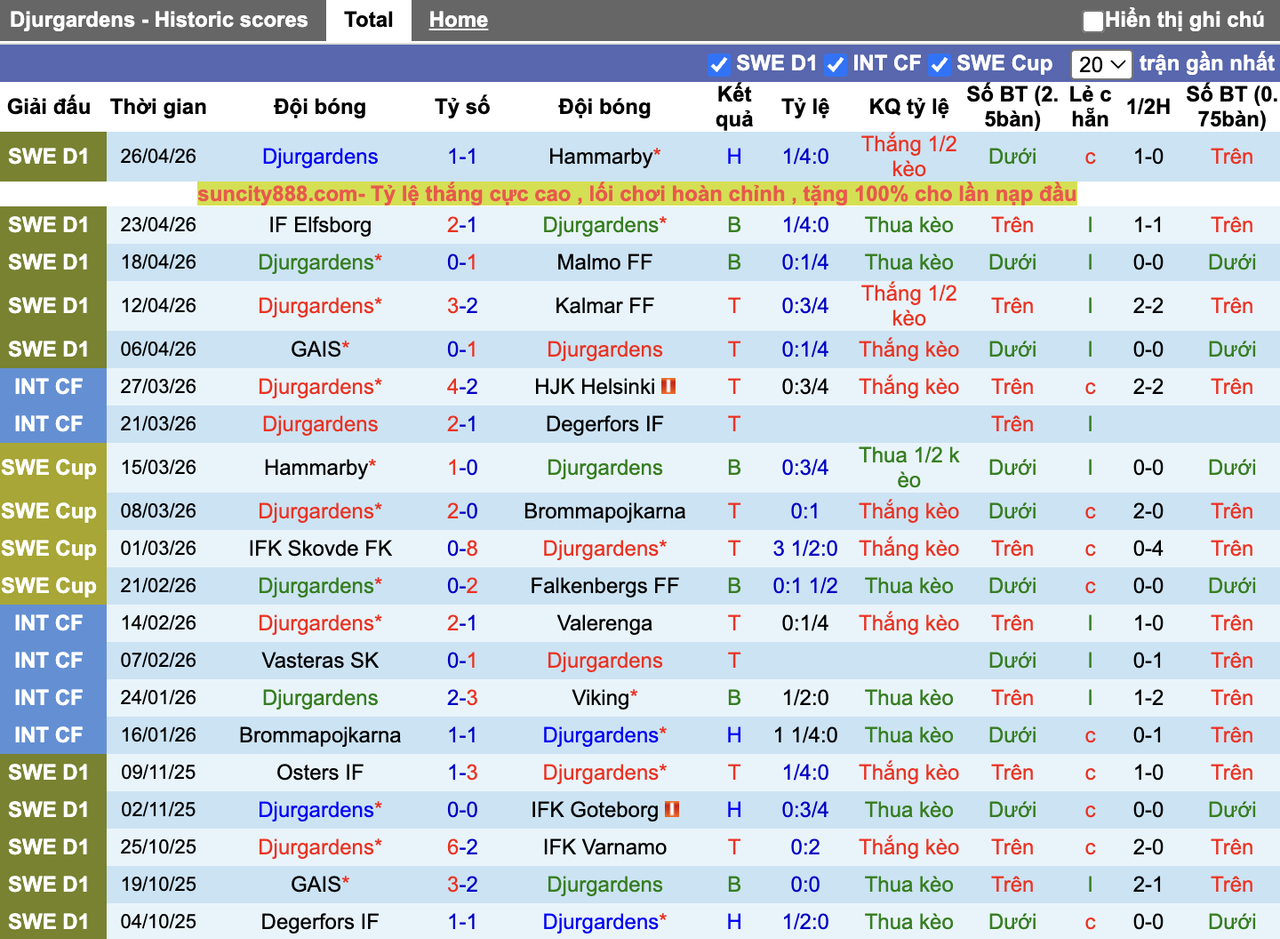Open the Home tab
1280x939 pixels.
tap(458, 20)
